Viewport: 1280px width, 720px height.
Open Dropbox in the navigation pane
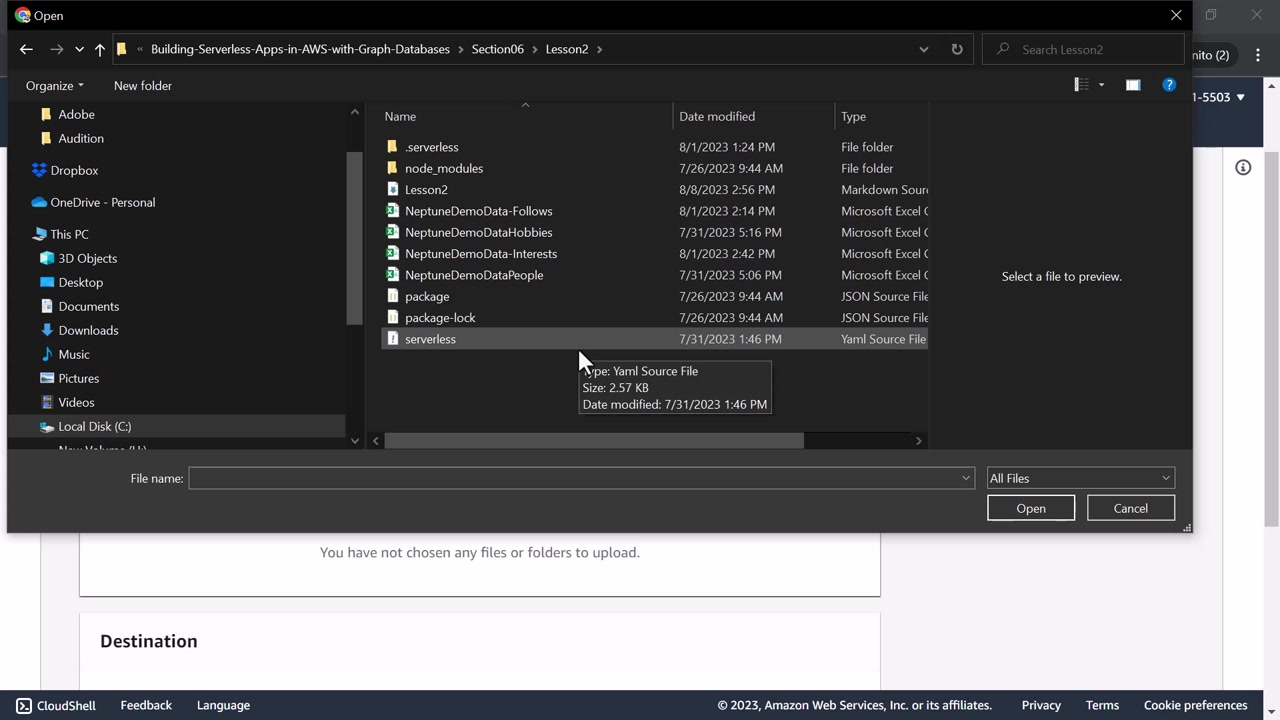(x=74, y=170)
